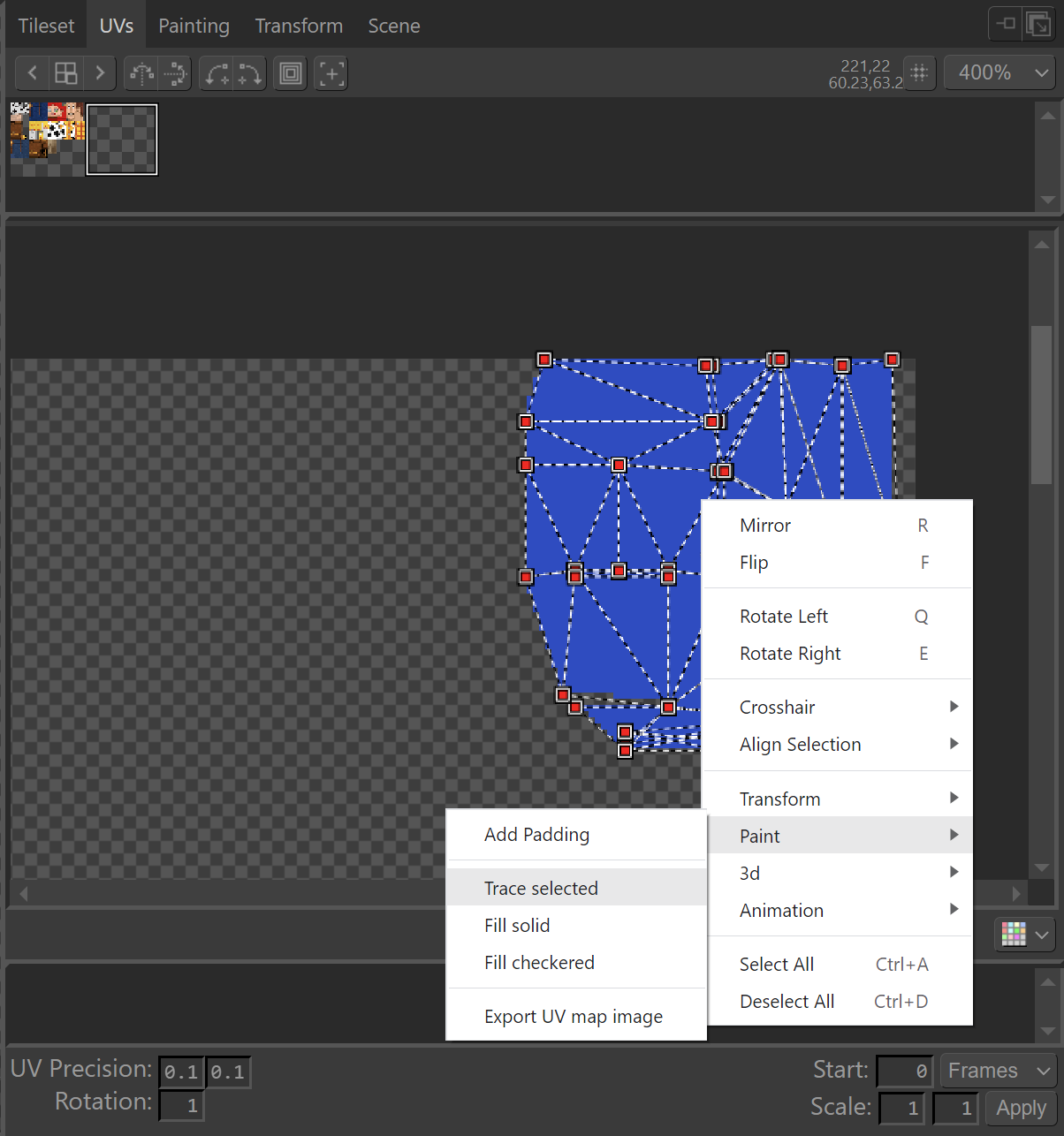
Task: Expand the 3d submenu
Action: pos(840,873)
